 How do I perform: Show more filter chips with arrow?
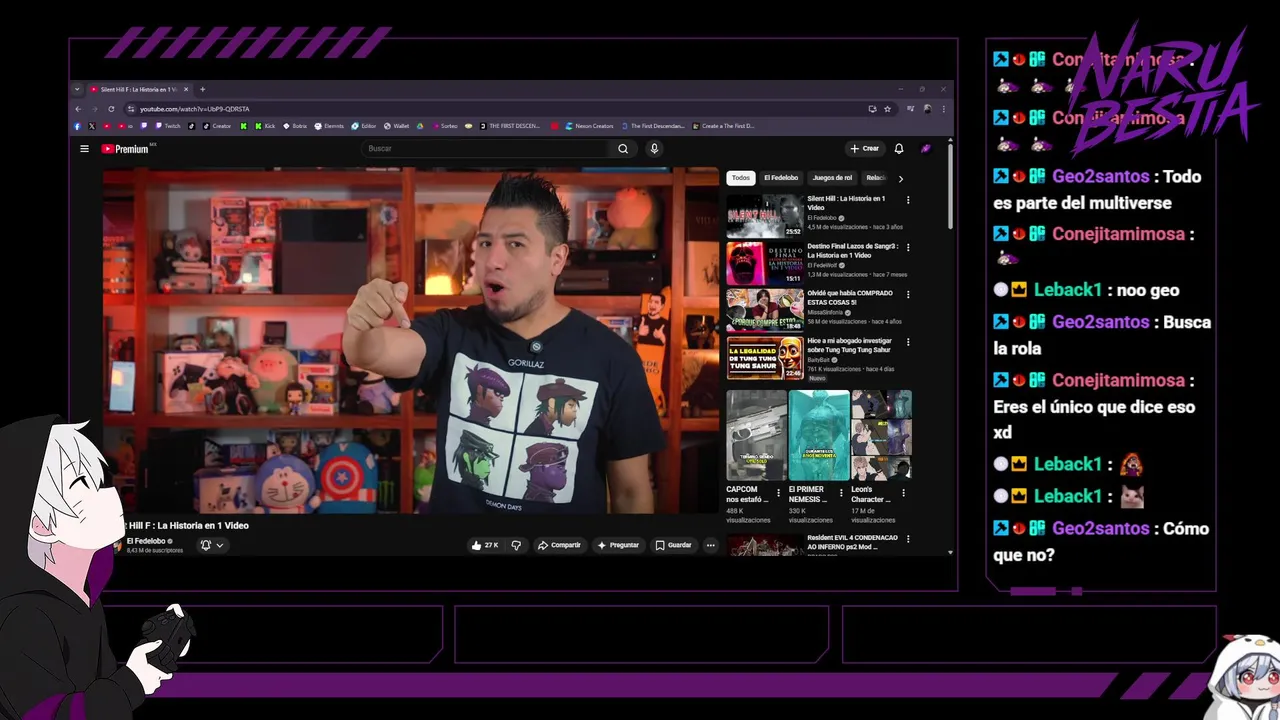coord(900,179)
